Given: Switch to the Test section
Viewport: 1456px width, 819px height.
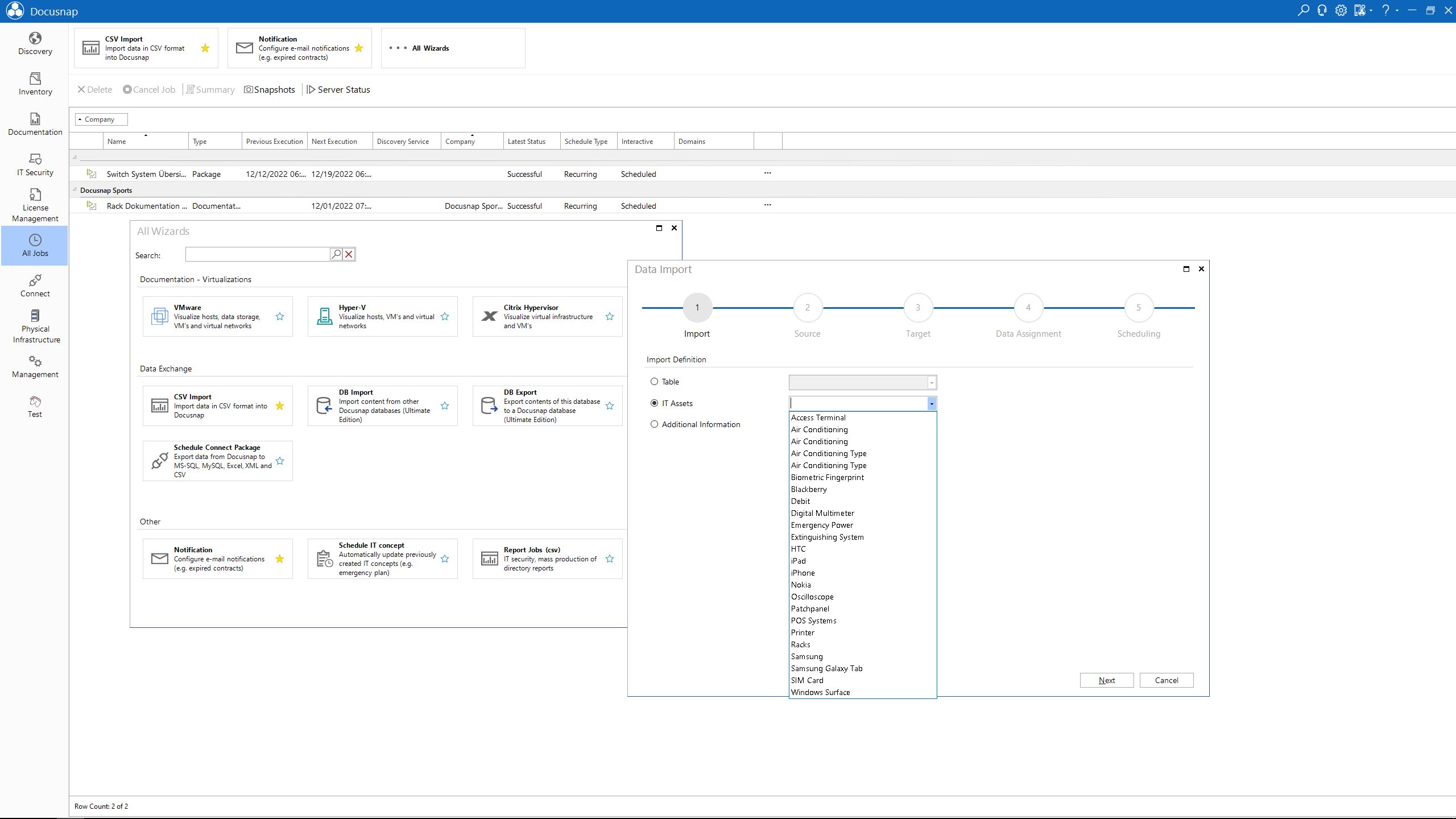Looking at the screenshot, I should coord(35,406).
